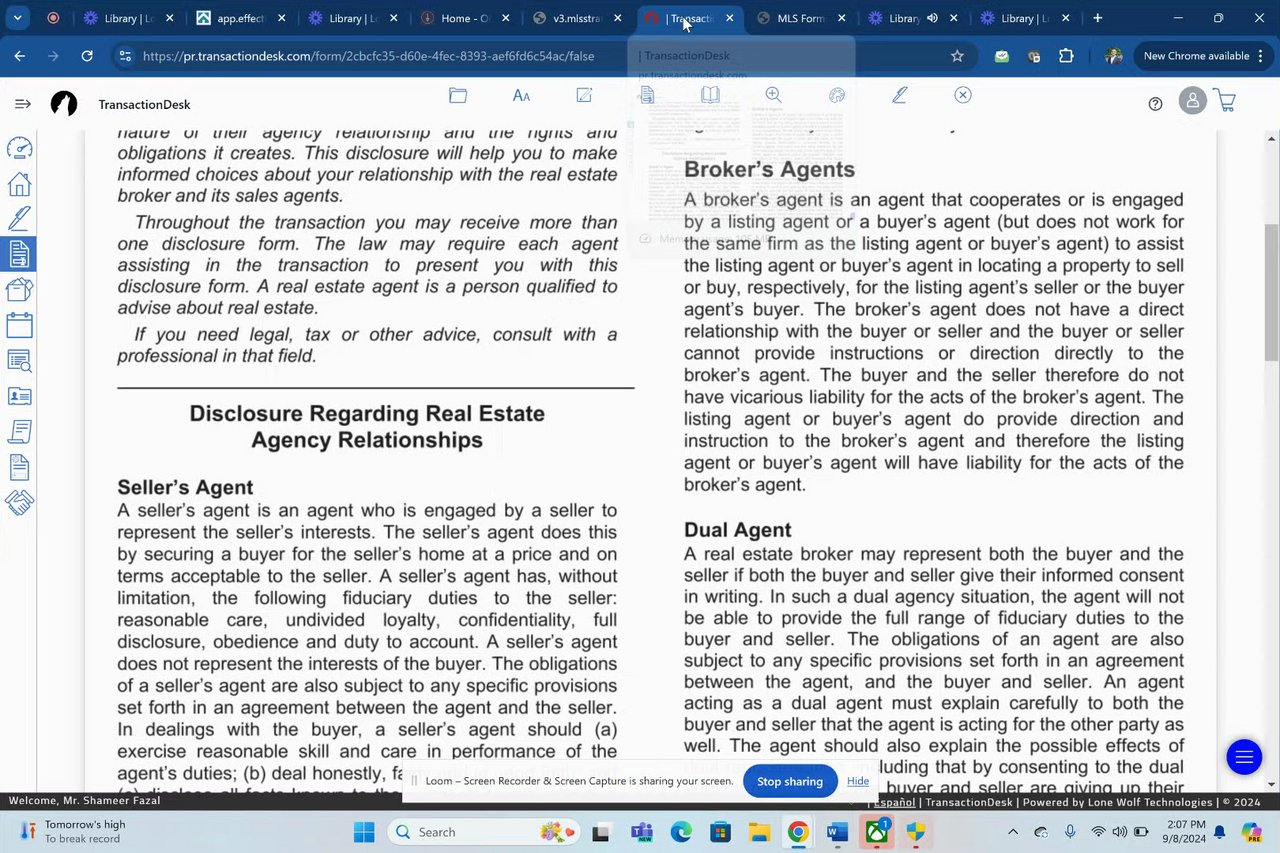This screenshot has height=853, width=1280.
Task: Switch to the v3.mlsstra browser tab
Action: coord(577,18)
